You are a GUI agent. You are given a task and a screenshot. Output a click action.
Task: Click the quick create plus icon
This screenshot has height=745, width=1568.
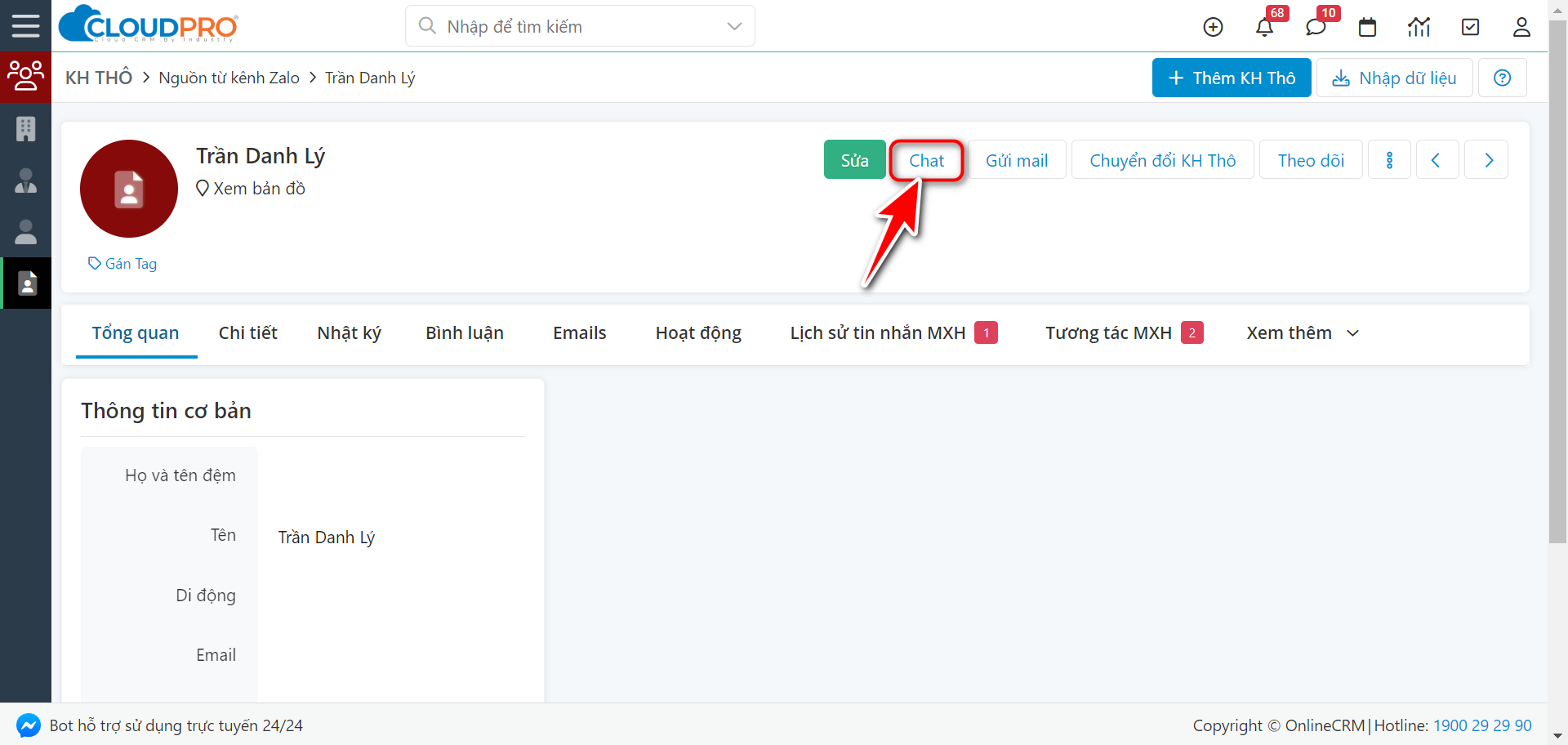1214,27
